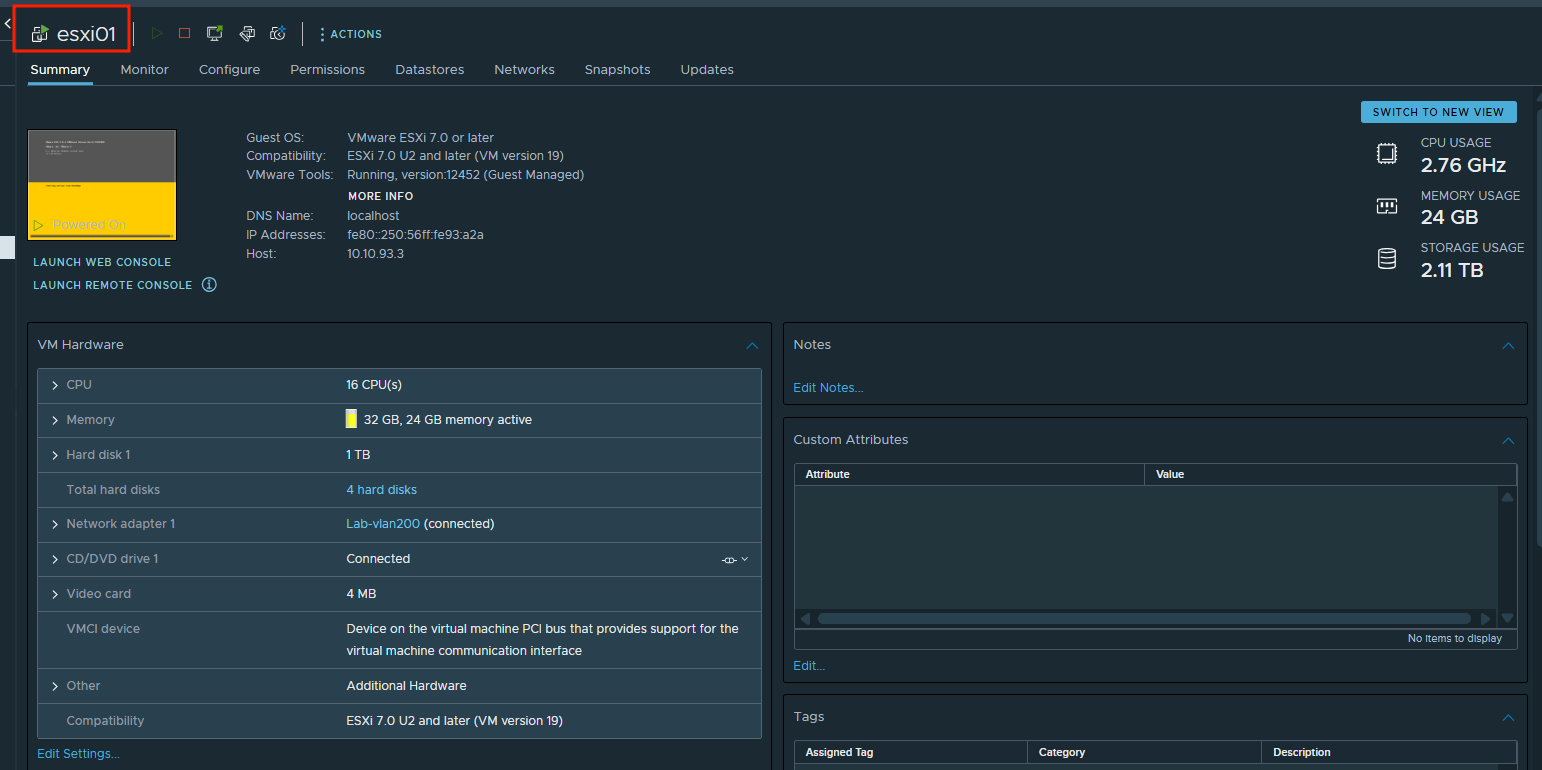Click Custom Attributes horizontal scroll right arrow
This screenshot has height=770, width=1542.
[x=1486, y=619]
